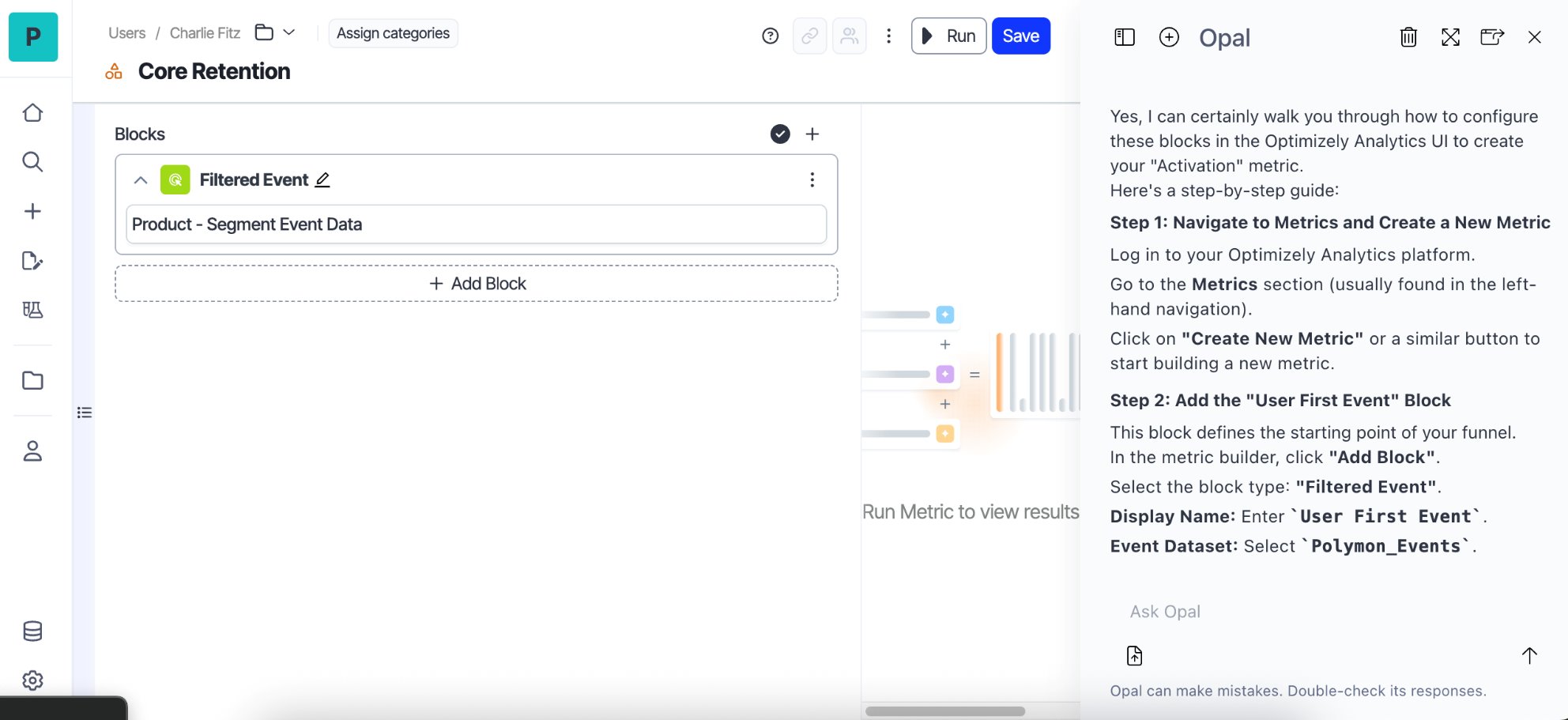This screenshot has height=720, width=1568.
Task: Click Add Block under the Filtered Event
Action: (476, 283)
